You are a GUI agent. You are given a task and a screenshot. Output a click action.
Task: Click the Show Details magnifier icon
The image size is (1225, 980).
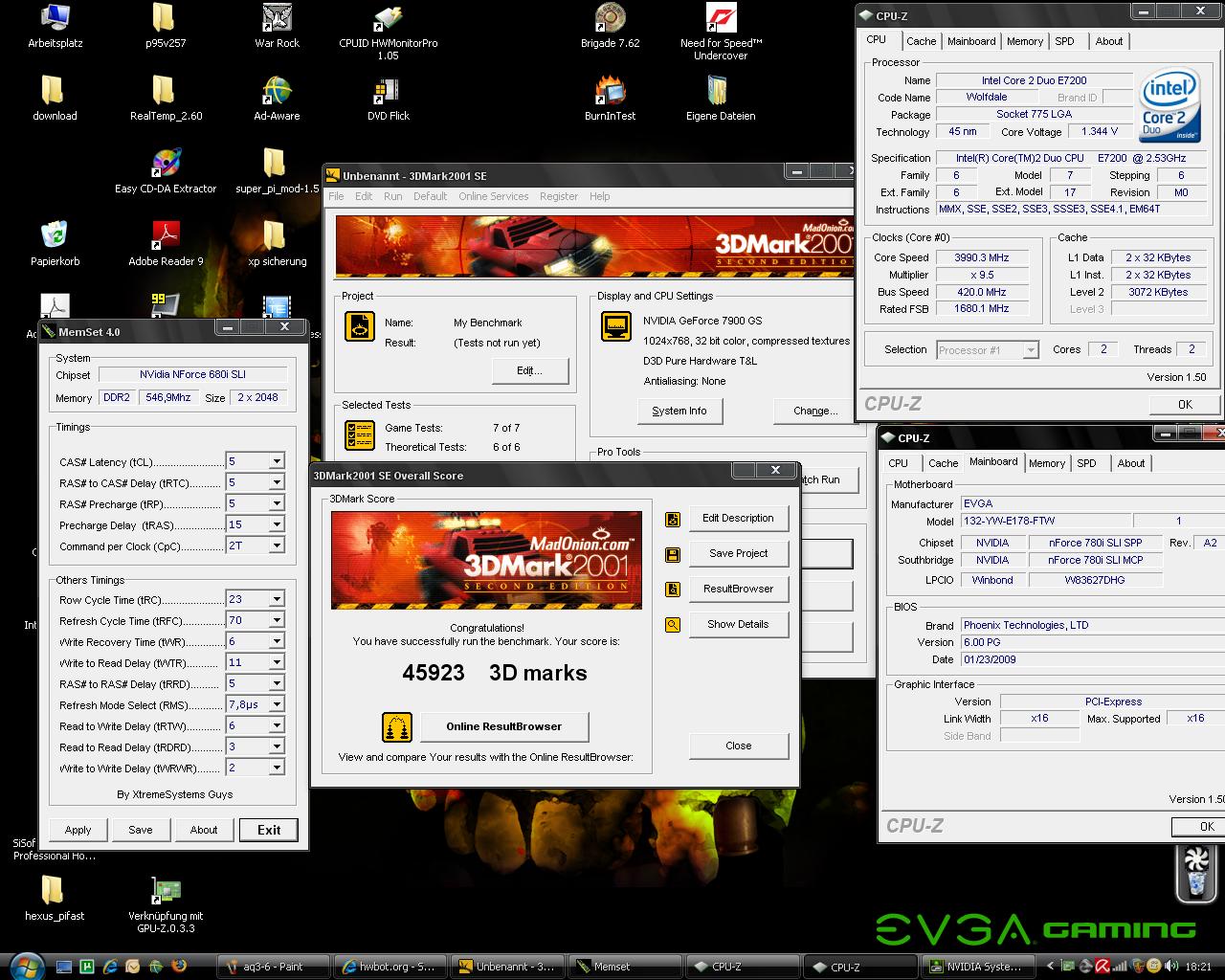coord(673,625)
